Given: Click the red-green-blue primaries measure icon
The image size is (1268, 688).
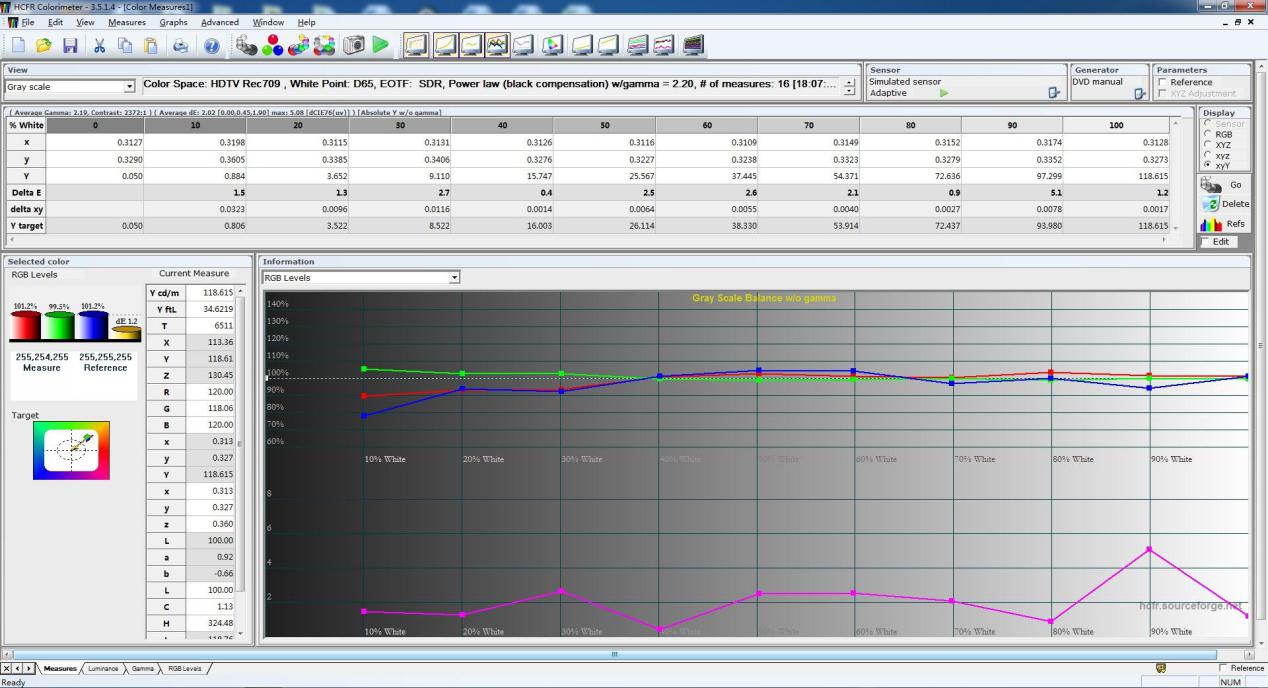Looking at the screenshot, I should tap(271, 45).
